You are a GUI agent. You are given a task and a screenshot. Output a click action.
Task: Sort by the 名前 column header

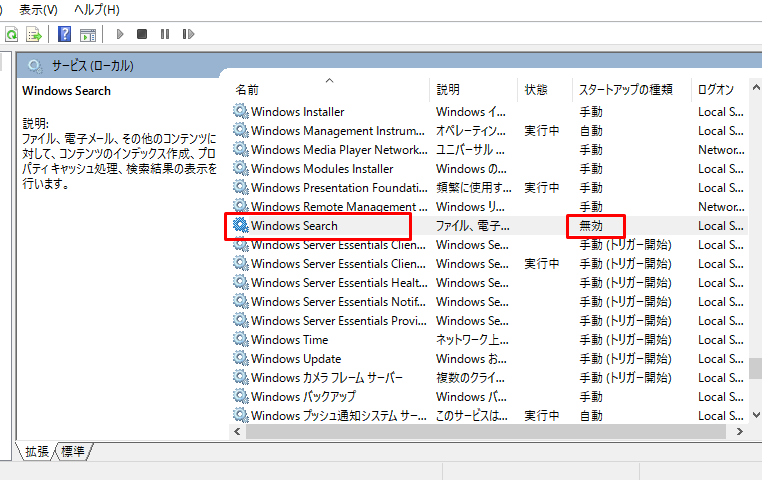point(330,90)
